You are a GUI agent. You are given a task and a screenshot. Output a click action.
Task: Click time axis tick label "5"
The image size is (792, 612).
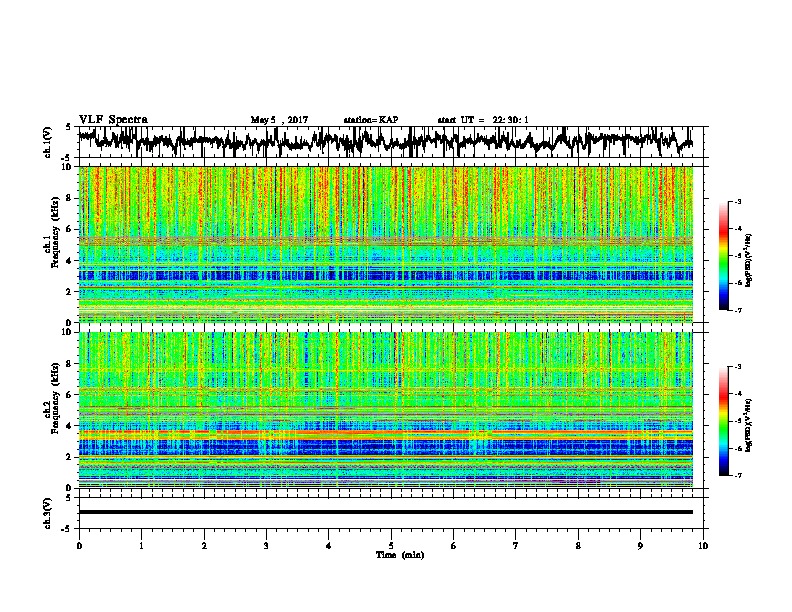coord(391,546)
